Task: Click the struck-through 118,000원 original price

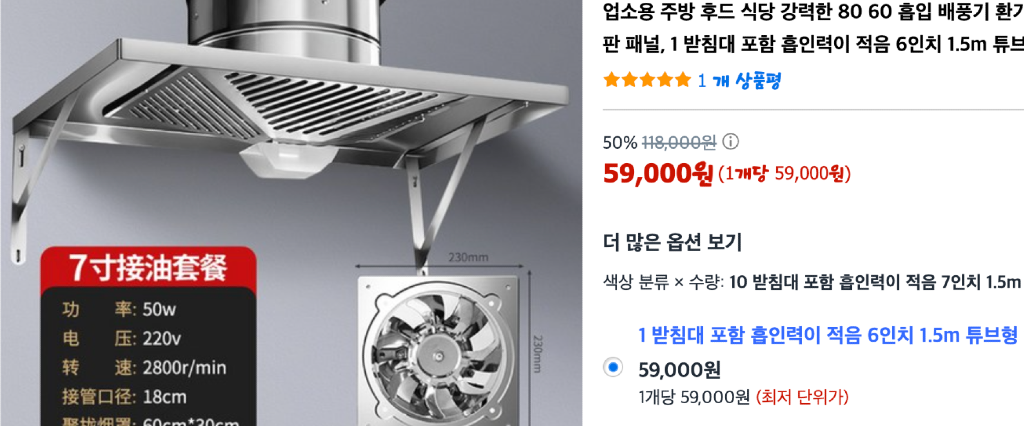Action: (x=679, y=142)
